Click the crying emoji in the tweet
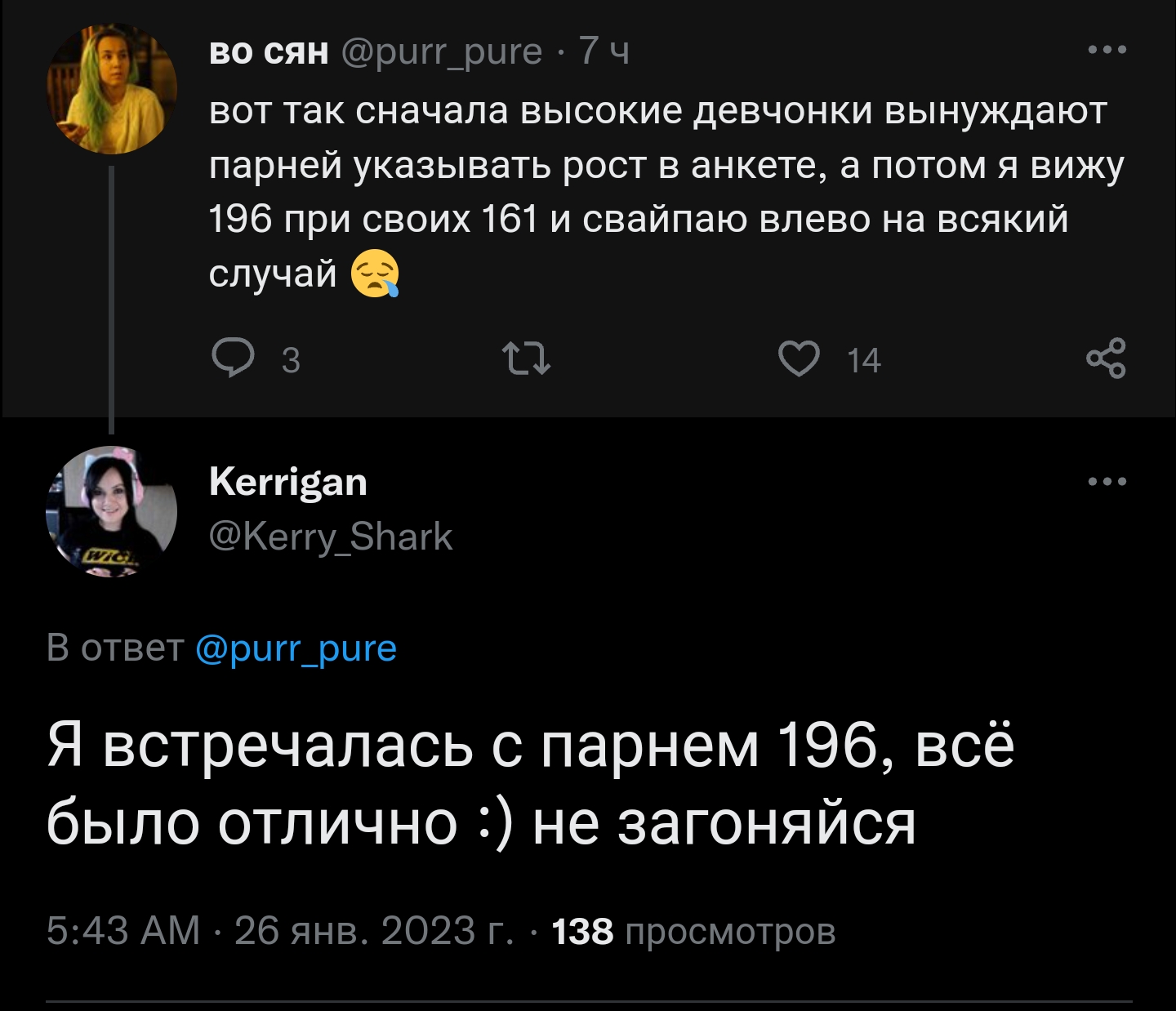Viewport: 1176px width, 1011px height. 375,274
